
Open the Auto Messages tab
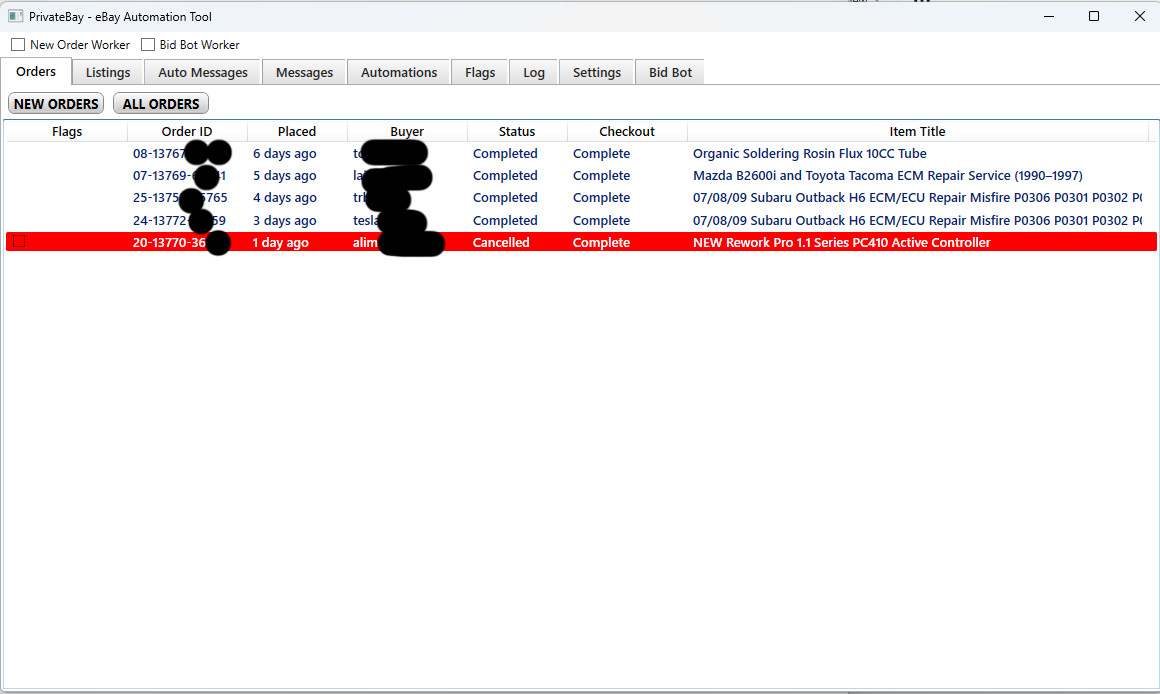point(201,71)
